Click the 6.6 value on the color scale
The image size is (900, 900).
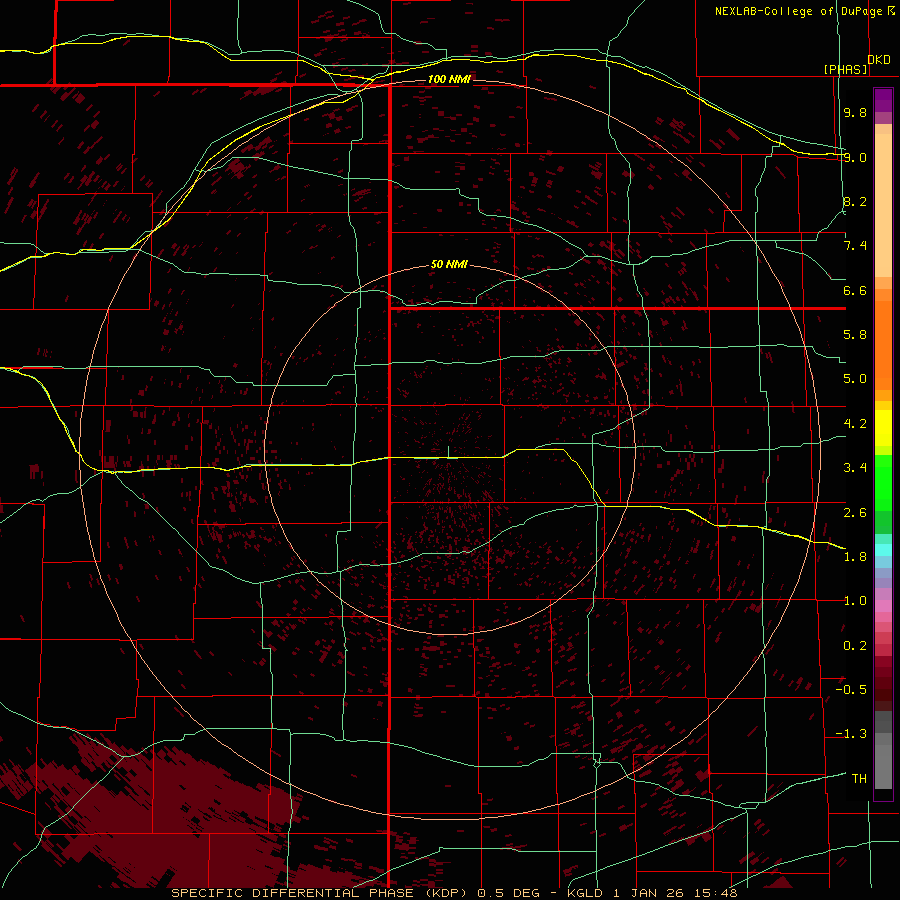point(855,290)
